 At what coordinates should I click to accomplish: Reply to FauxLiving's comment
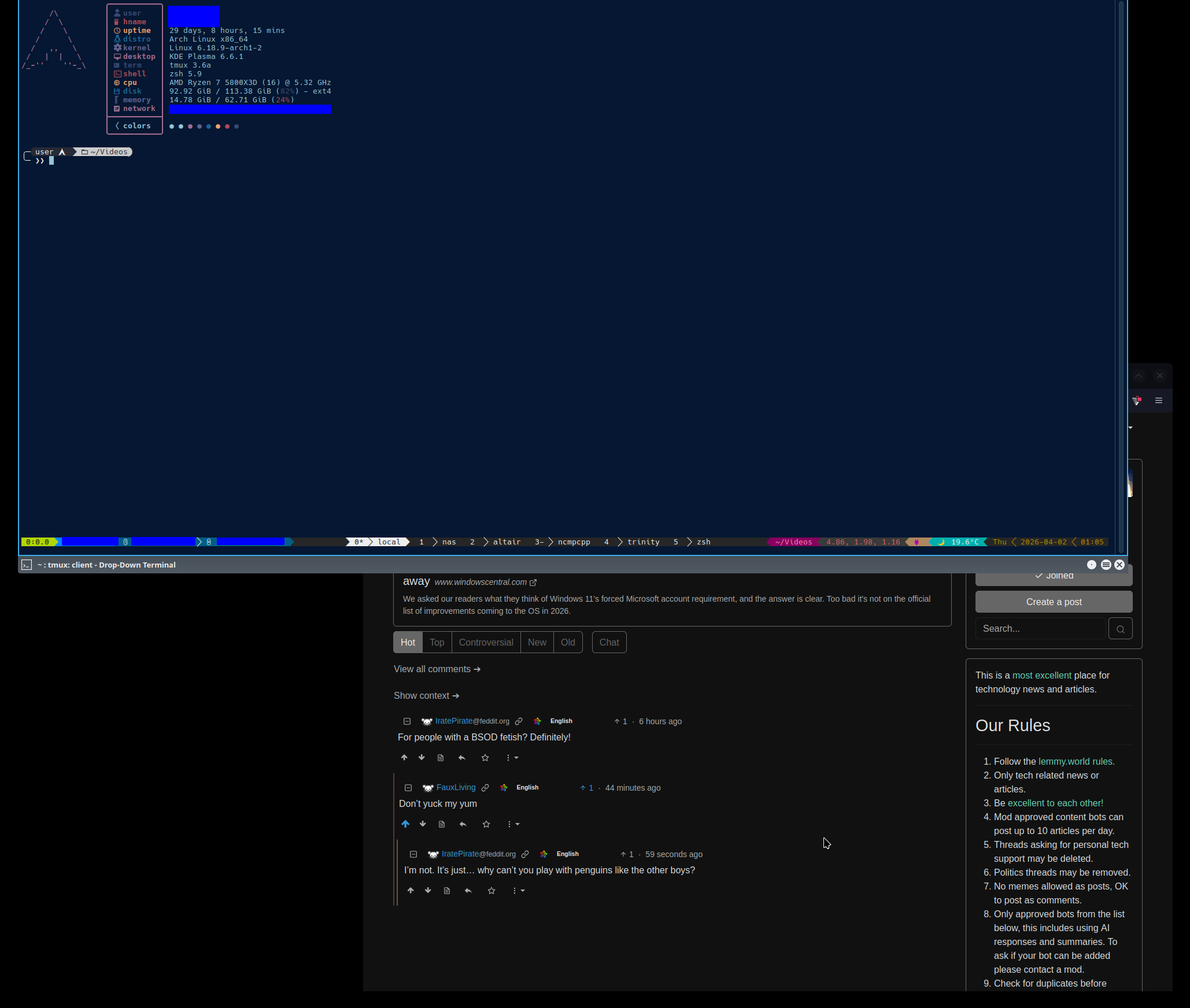(463, 824)
